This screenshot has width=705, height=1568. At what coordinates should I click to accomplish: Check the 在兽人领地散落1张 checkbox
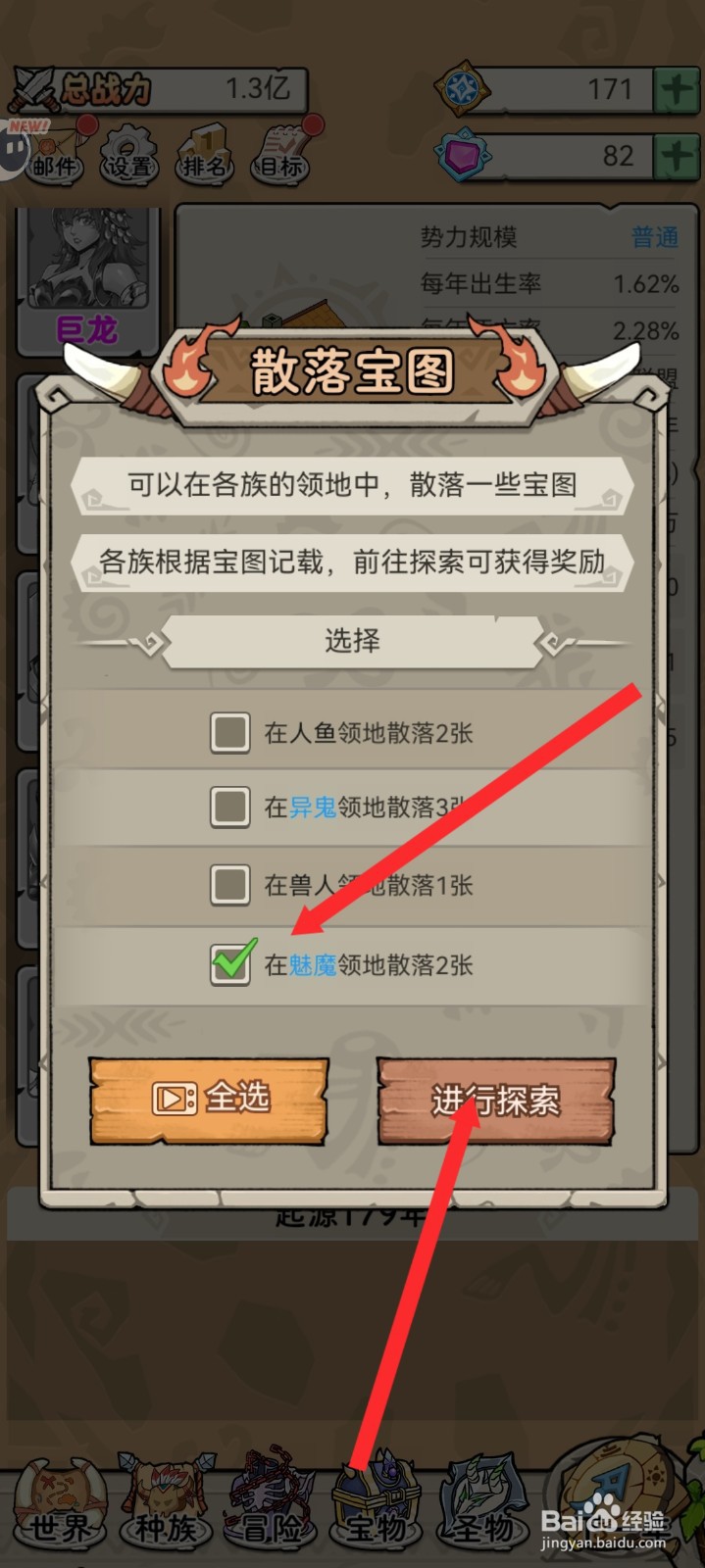pos(230,884)
